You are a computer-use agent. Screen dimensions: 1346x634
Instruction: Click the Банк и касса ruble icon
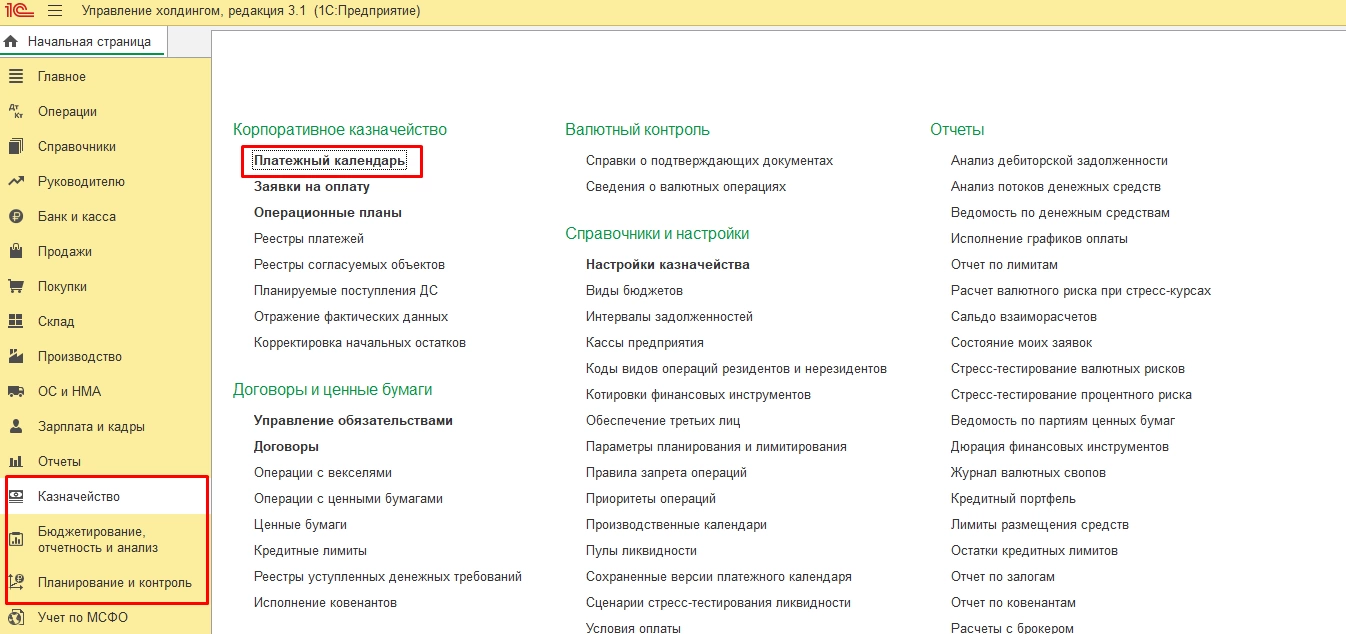(x=16, y=217)
